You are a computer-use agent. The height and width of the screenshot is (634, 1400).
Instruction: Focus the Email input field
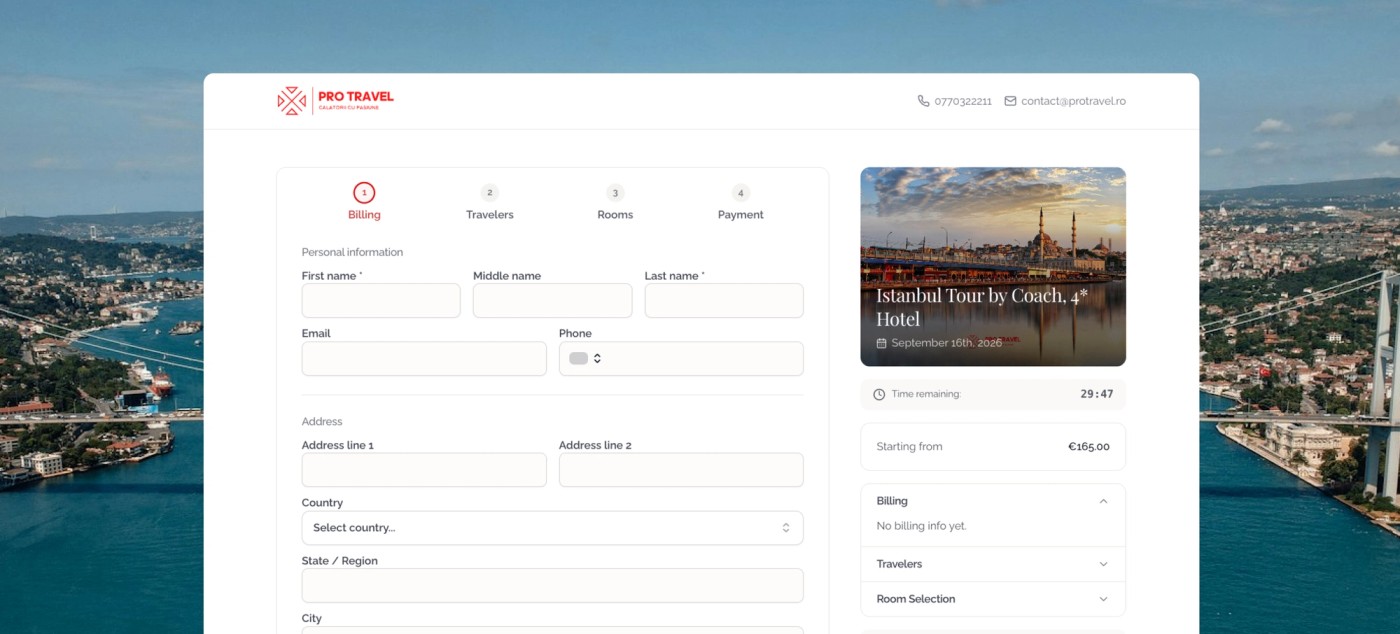[x=424, y=359]
